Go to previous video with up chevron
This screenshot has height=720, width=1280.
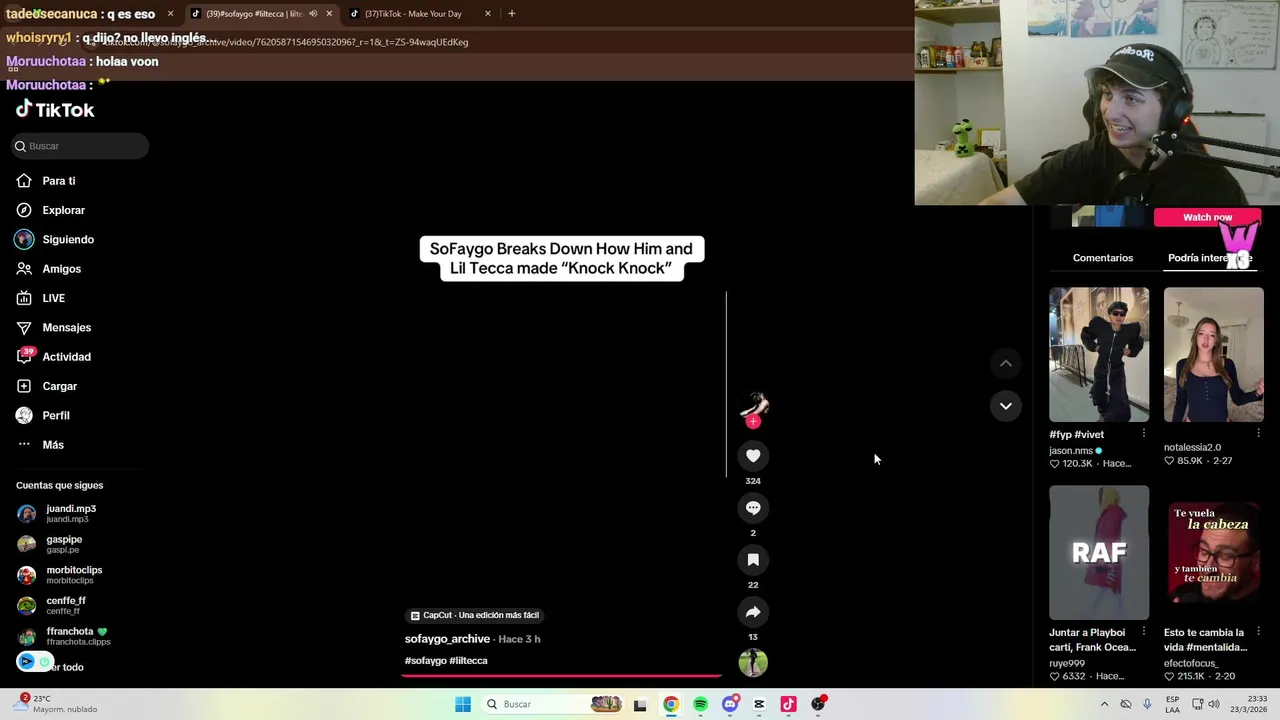tap(1006, 363)
